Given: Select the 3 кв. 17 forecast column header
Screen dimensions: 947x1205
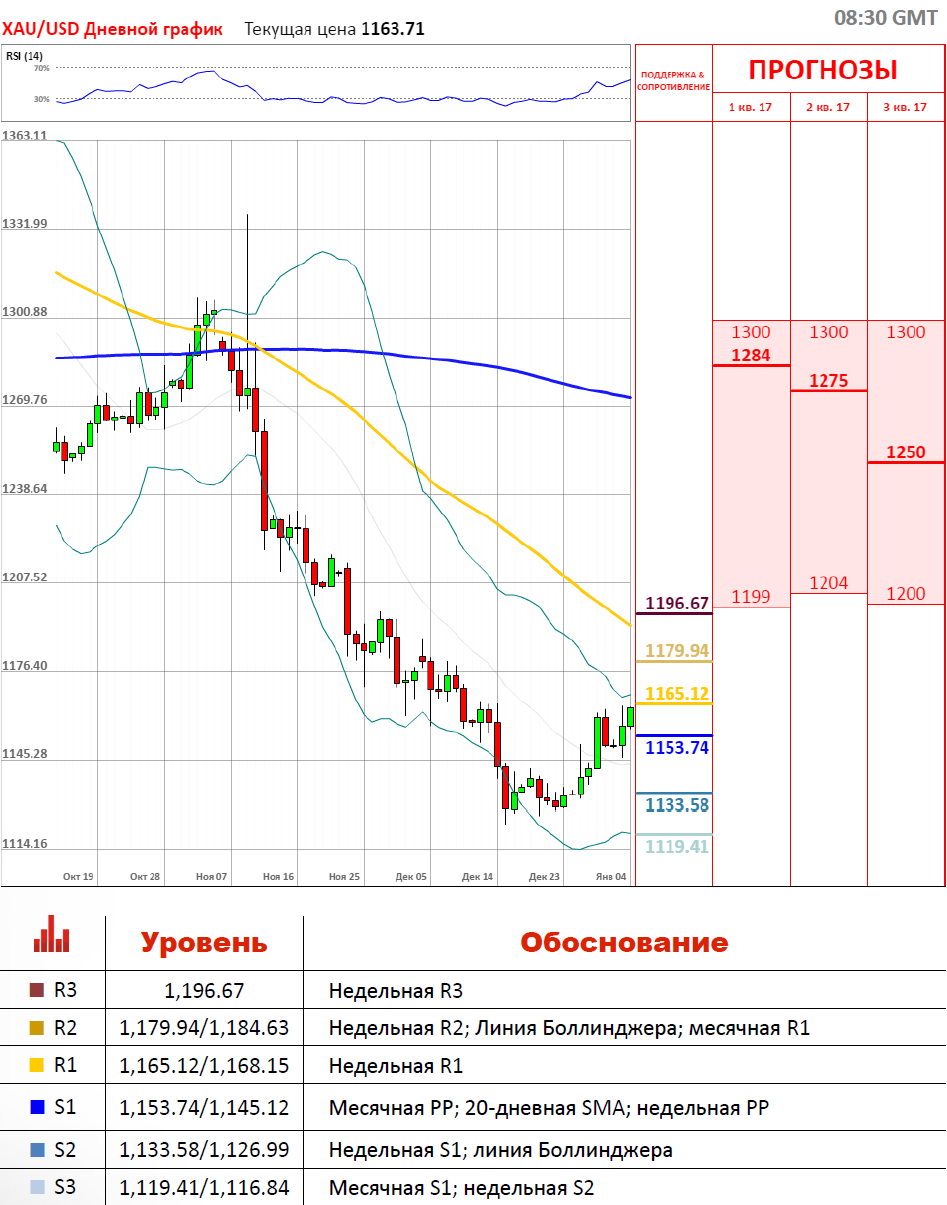Looking at the screenshot, I should point(905,107).
